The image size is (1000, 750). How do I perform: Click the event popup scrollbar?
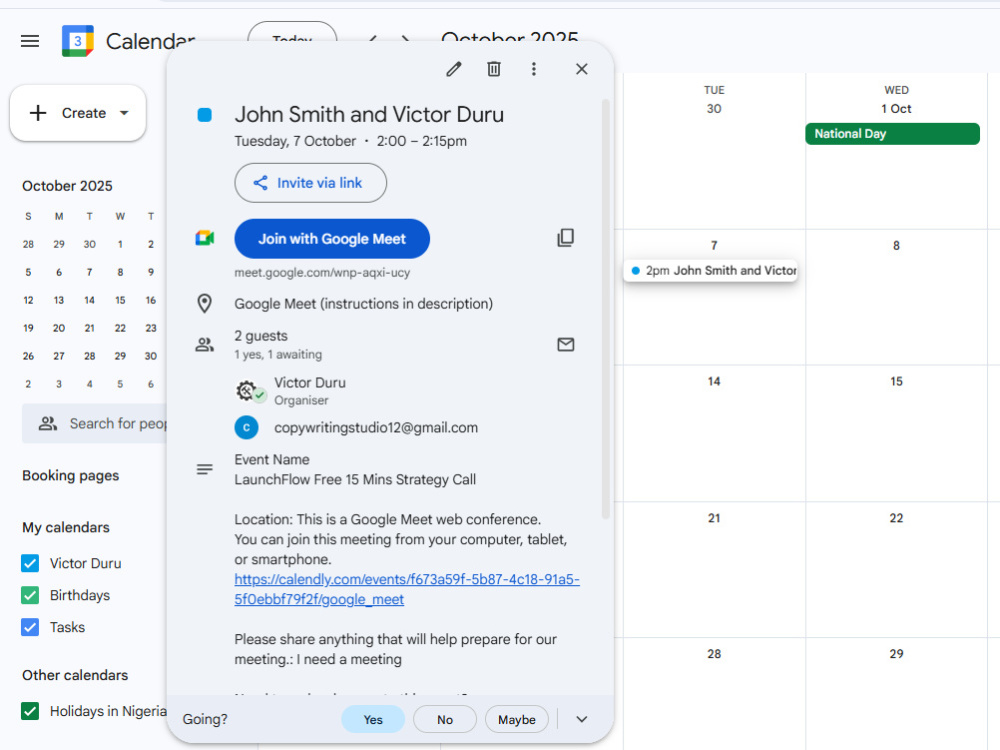point(605,309)
